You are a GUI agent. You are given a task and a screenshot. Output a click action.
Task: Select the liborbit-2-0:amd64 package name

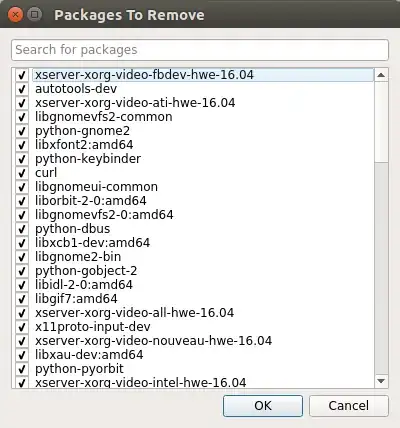[x=91, y=201]
